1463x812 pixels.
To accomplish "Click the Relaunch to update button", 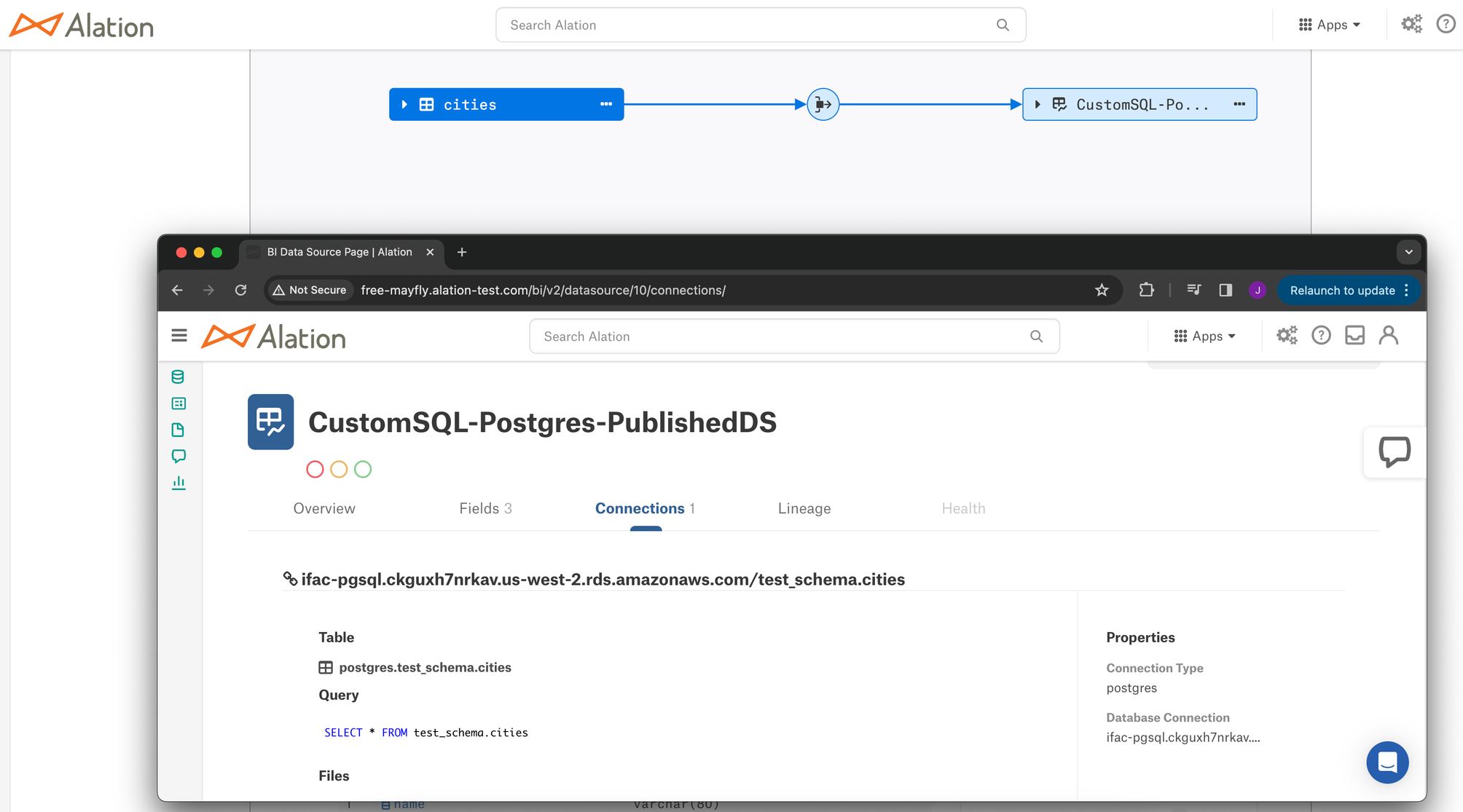I will pyautogui.click(x=1342, y=290).
